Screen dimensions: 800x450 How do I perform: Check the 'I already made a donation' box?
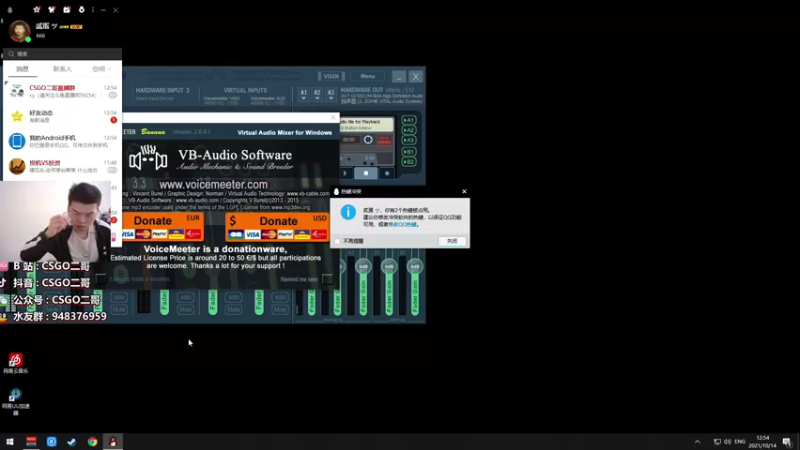[x=101, y=279]
